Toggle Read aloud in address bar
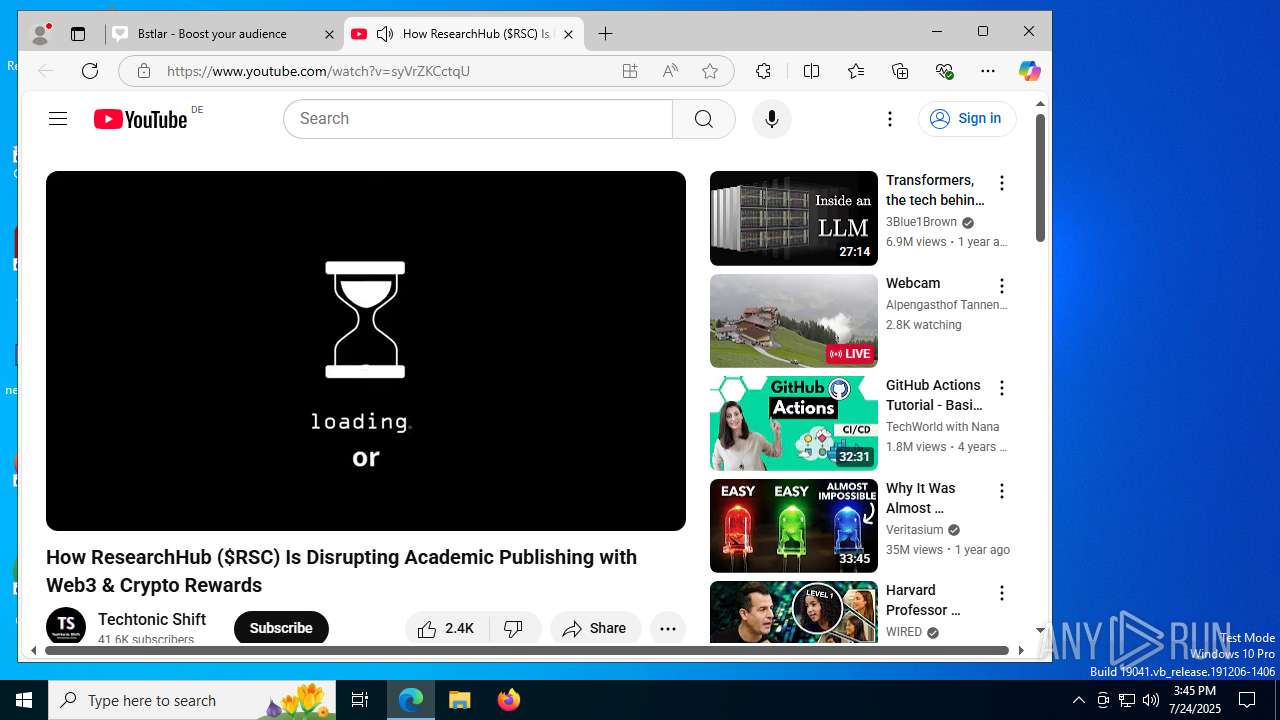The width and height of the screenshot is (1280, 720). pos(670,71)
